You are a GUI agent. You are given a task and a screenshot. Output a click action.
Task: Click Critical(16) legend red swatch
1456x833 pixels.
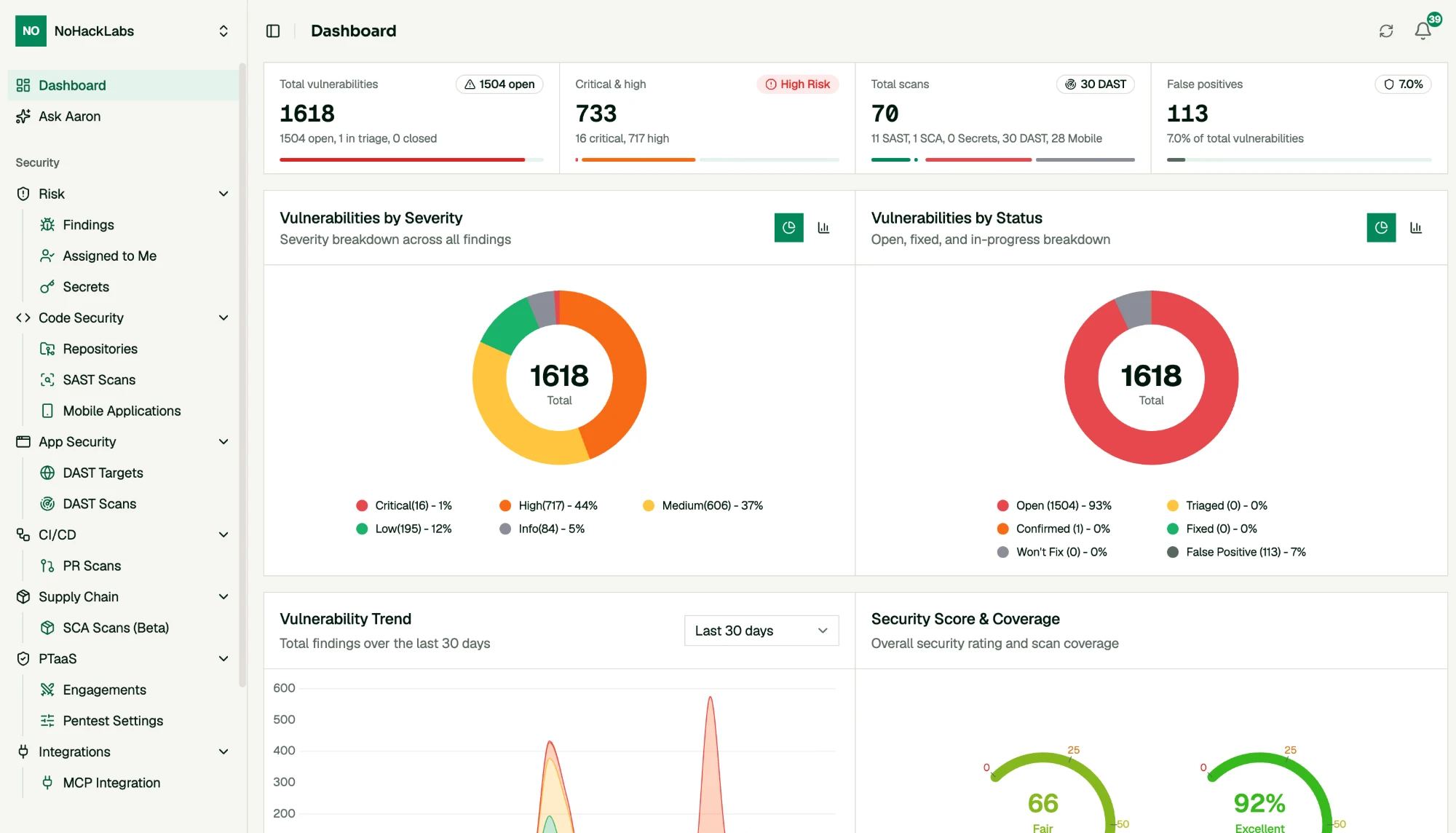tap(362, 505)
